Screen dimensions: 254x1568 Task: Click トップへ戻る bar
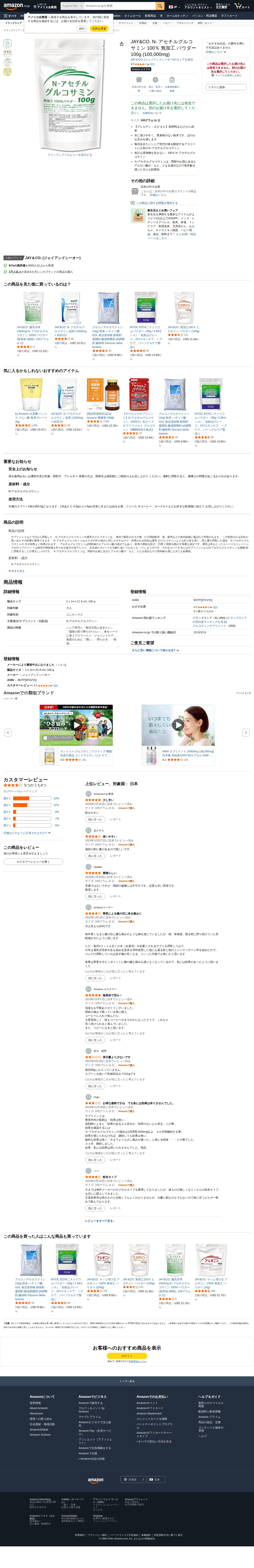click(127, 1381)
